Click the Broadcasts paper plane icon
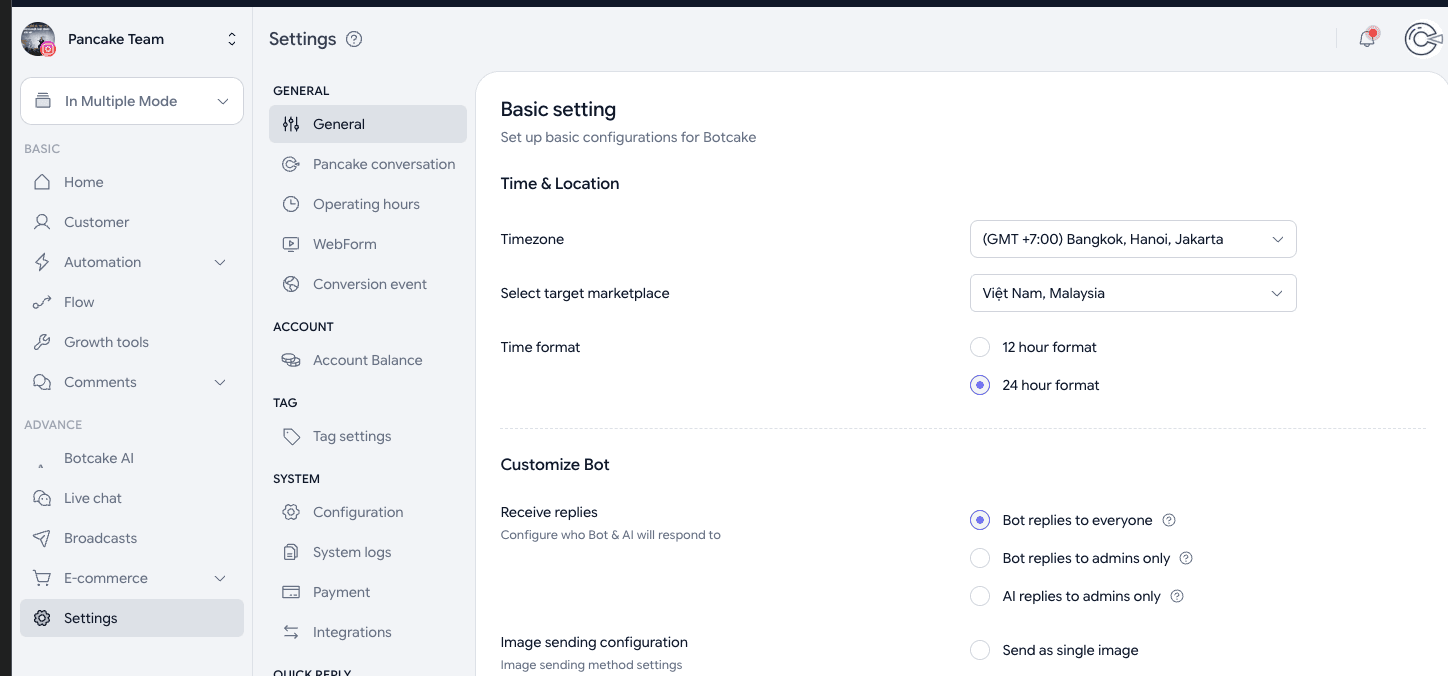The height and width of the screenshot is (676, 1448). [x=42, y=538]
